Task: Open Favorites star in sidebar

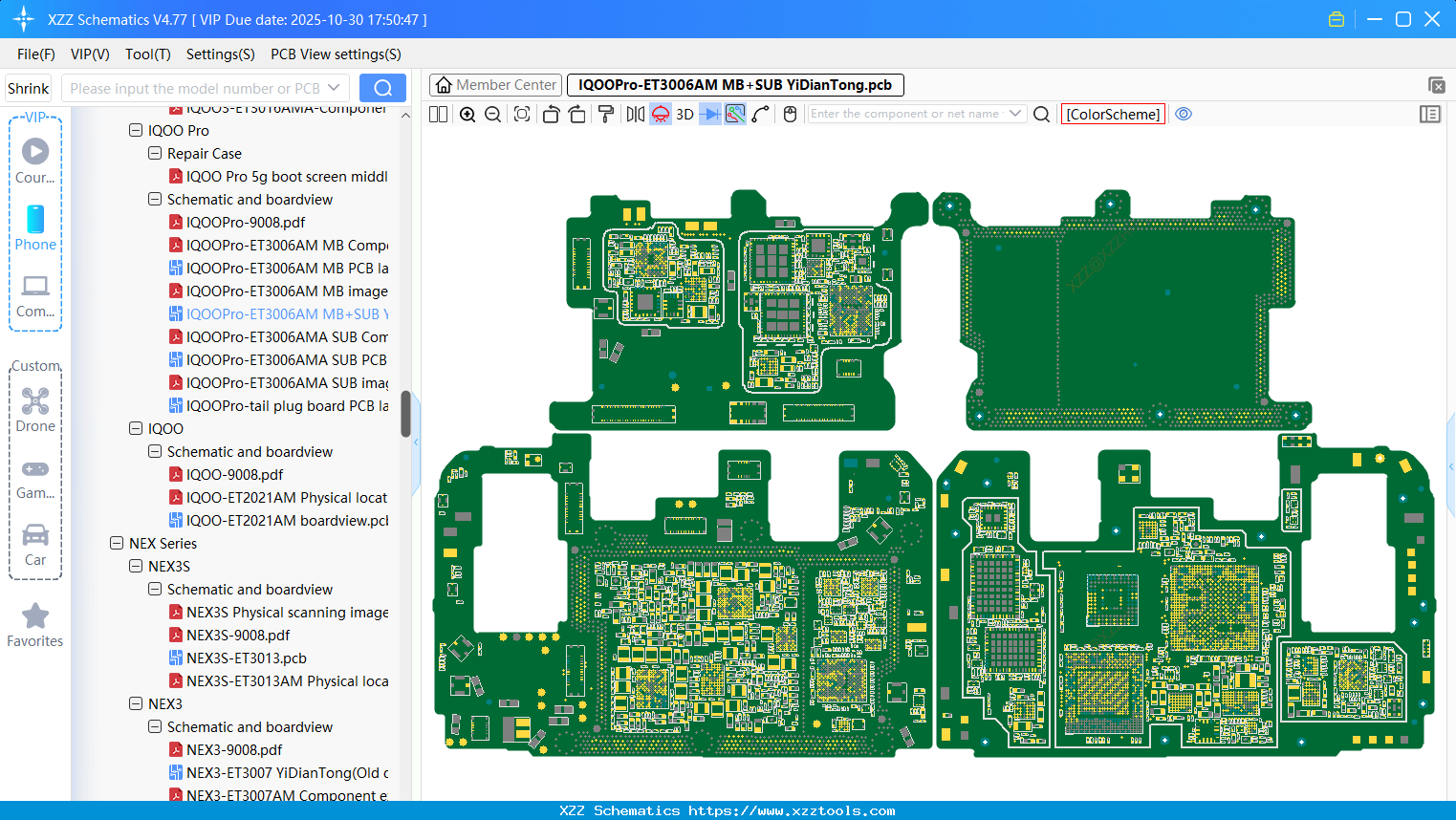Action: point(35,625)
